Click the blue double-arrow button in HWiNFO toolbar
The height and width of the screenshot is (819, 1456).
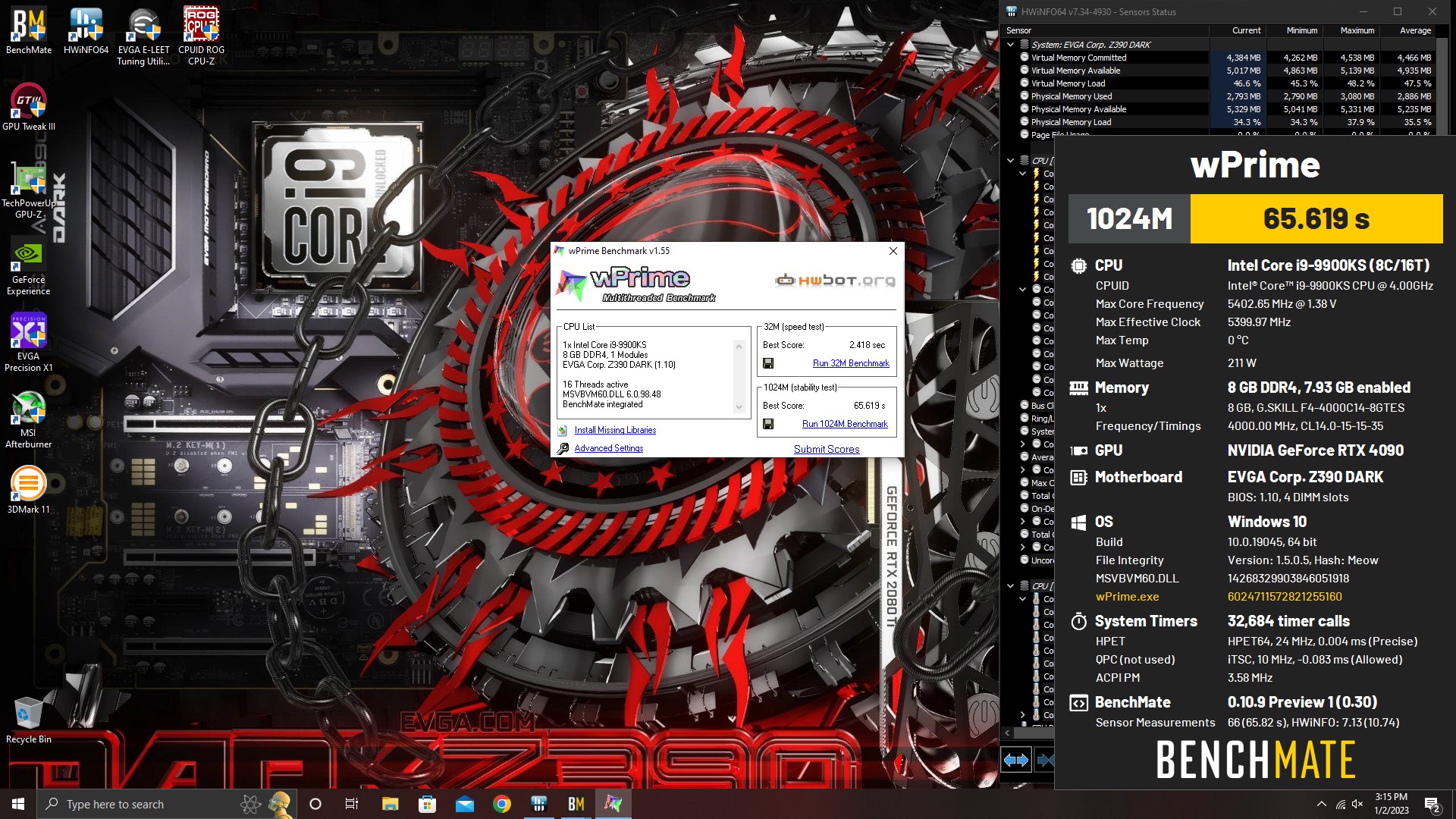[1015, 760]
